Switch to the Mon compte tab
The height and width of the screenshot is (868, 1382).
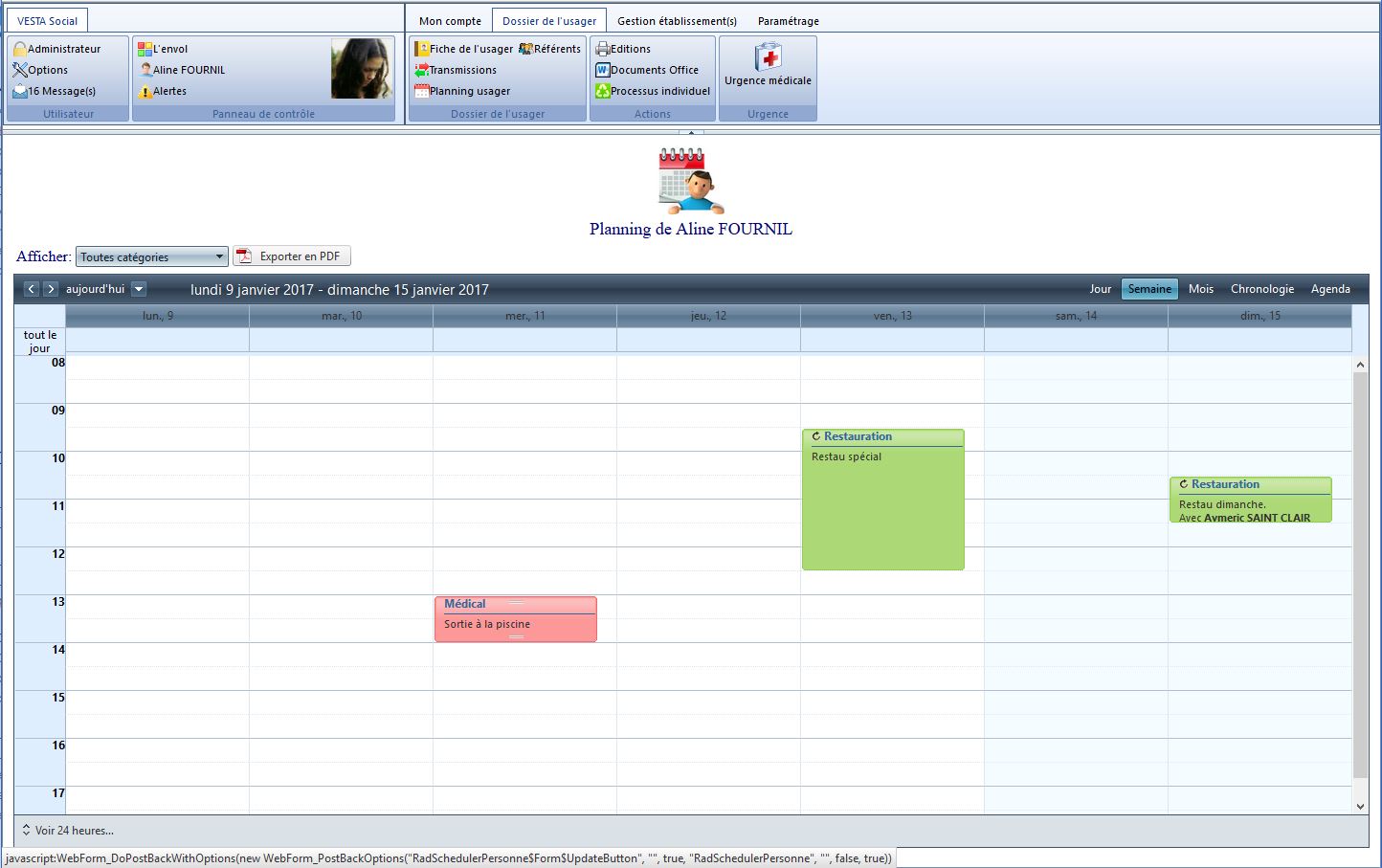[x=450, y=21]
